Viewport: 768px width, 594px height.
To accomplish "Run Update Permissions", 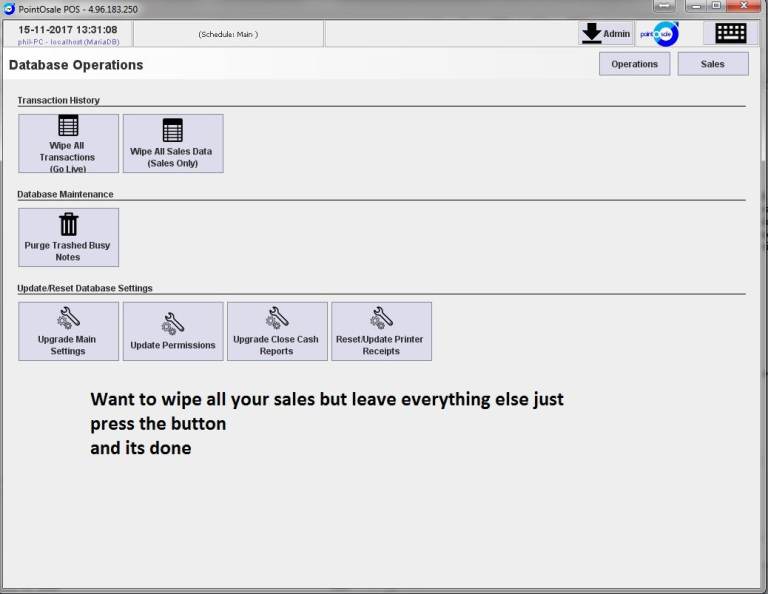I will pyautogui.click(x=173, y=331).
